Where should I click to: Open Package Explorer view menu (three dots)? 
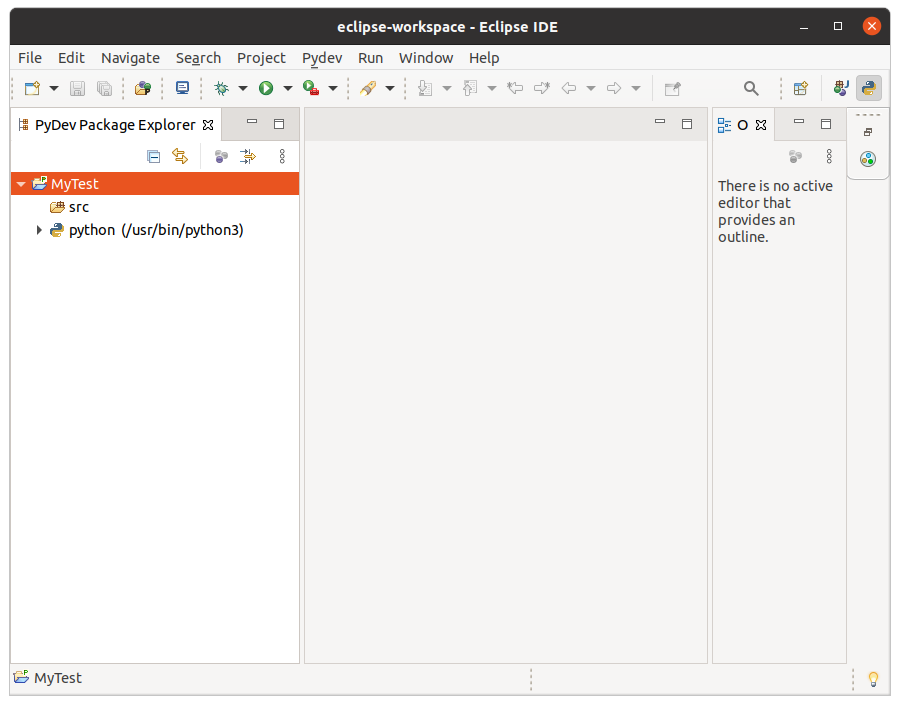pyautogui.click(x=282, y=156)
